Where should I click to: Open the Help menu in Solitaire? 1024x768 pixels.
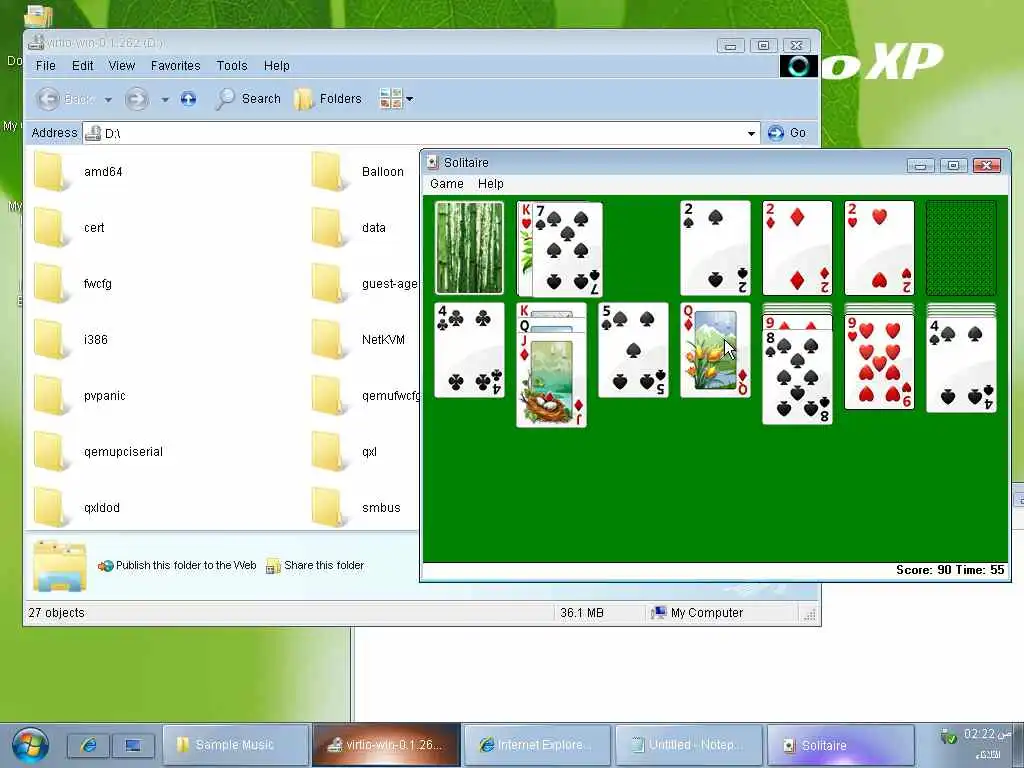tap(490, 184)
